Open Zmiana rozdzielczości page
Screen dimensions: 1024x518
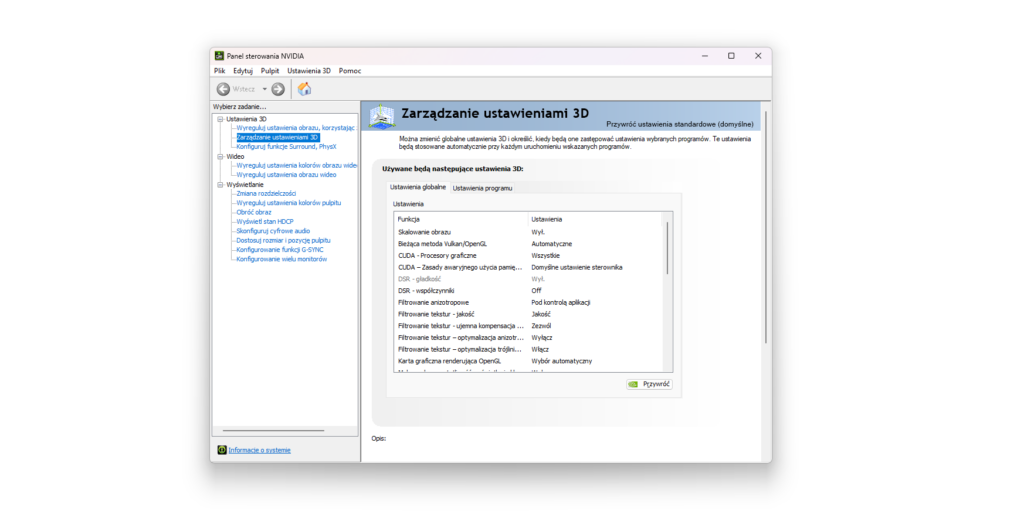click(x=266, y=194)
